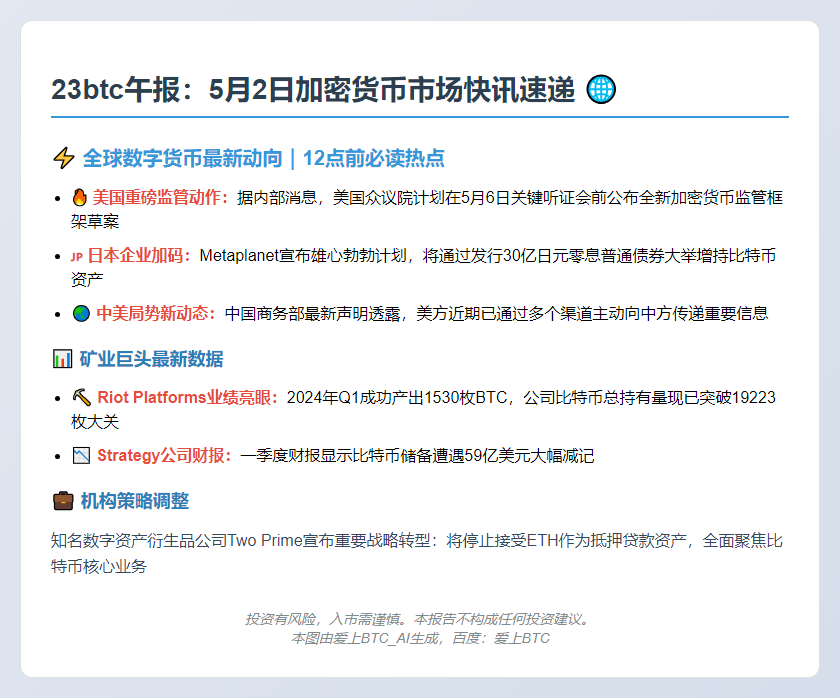Click the red label Riot Platforms业绩亮眼
840x698 pixels.
point(187,397)
